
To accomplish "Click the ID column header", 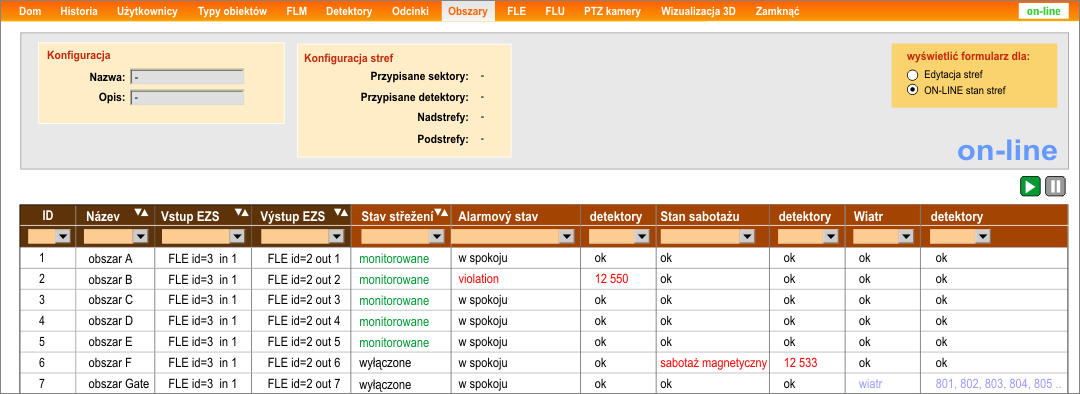I will click(48, 216).
